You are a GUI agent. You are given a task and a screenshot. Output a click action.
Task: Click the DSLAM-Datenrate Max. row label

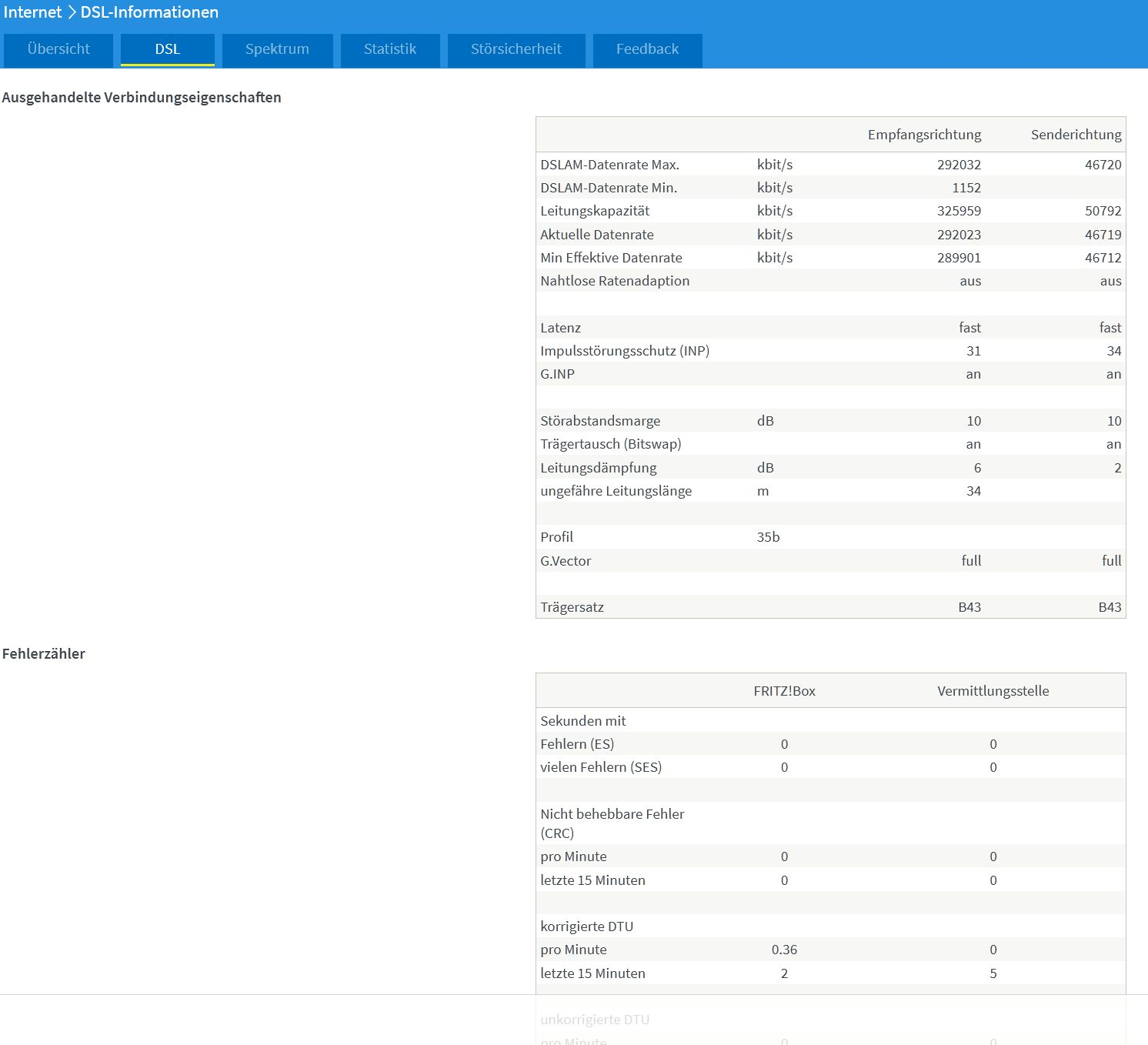click(610, 165)
